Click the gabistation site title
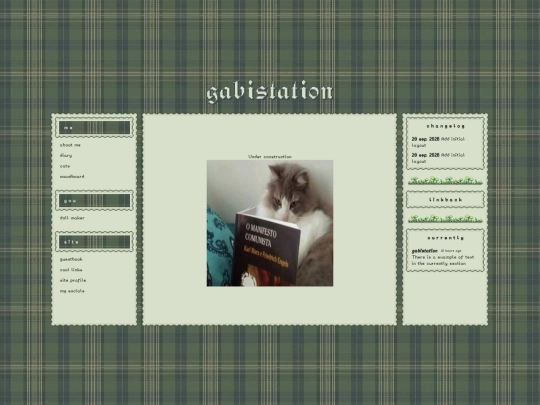The image size is (540, 405). coord(270,92)
